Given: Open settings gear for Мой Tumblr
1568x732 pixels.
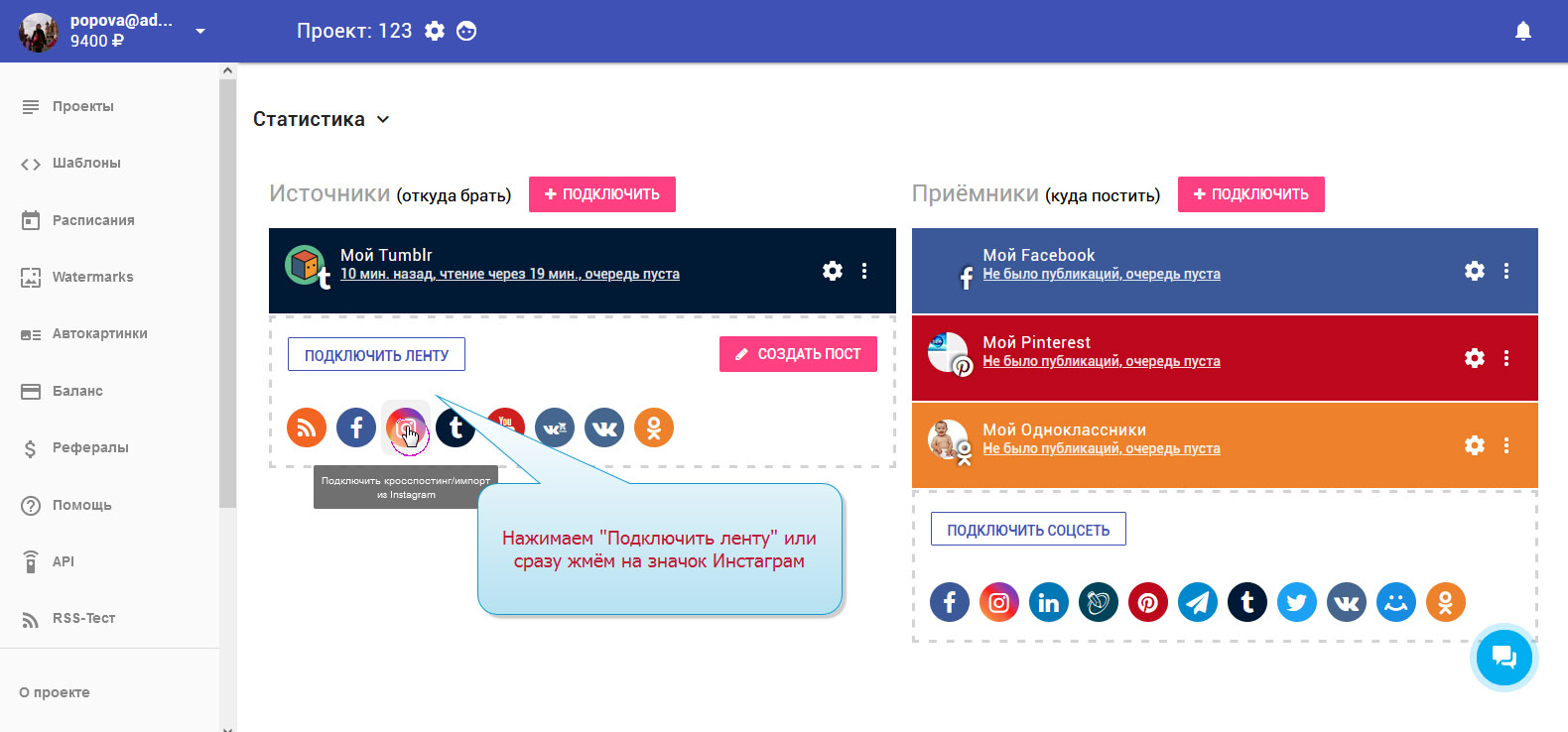Looking at the screenshot, I should pyautogui.click(x=833, y=271).
